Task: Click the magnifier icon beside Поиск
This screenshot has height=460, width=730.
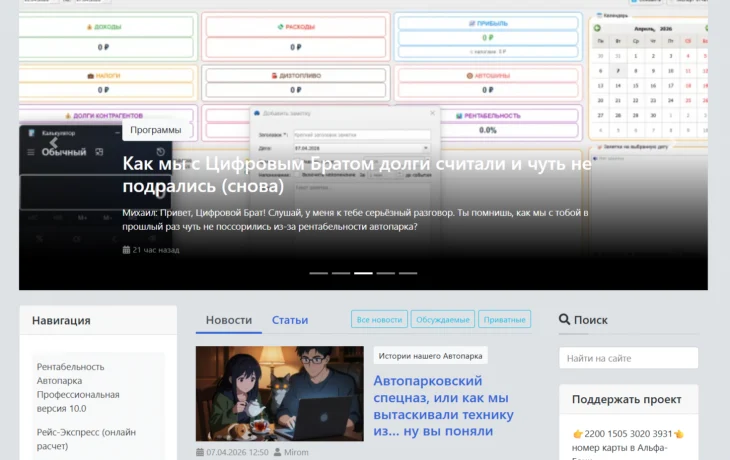Action: [564, 319]
